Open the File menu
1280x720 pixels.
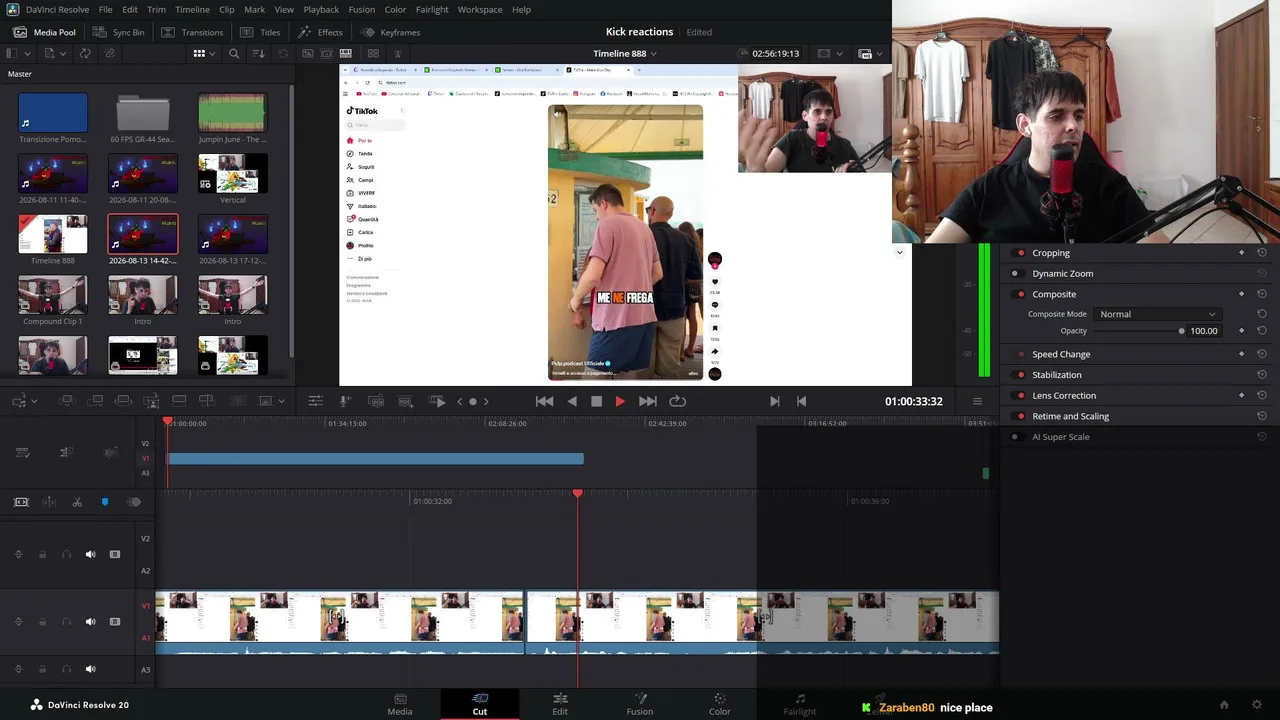coord(105,9)
